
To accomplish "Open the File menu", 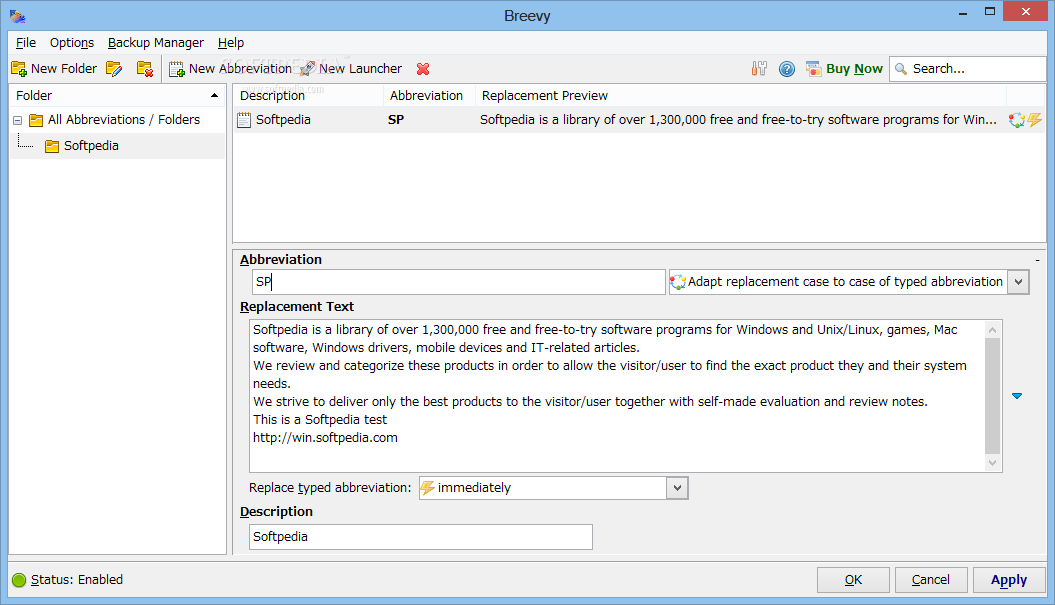I will 26,42.
